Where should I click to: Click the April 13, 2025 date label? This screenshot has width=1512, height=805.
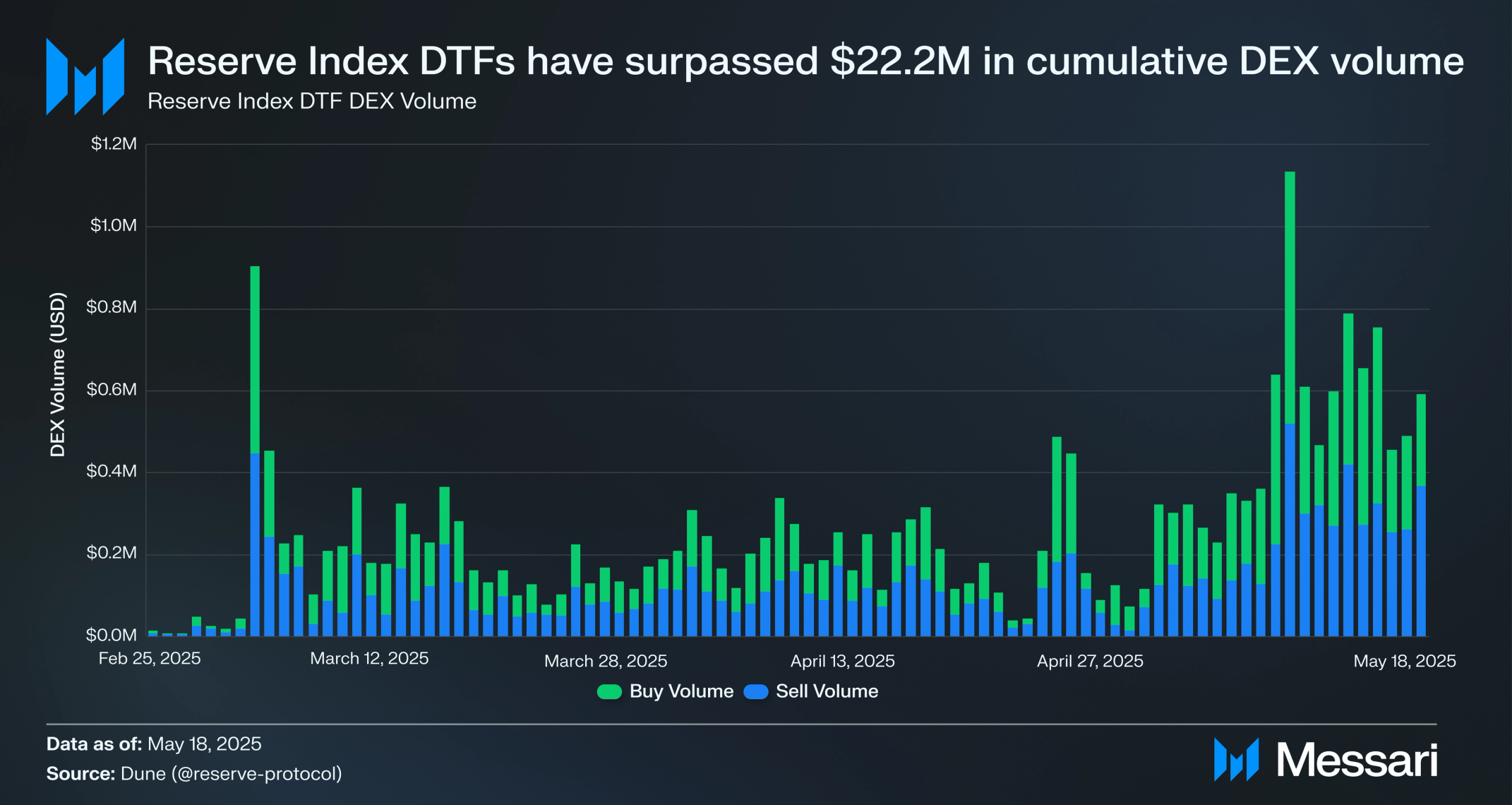[x=843, y=662]
